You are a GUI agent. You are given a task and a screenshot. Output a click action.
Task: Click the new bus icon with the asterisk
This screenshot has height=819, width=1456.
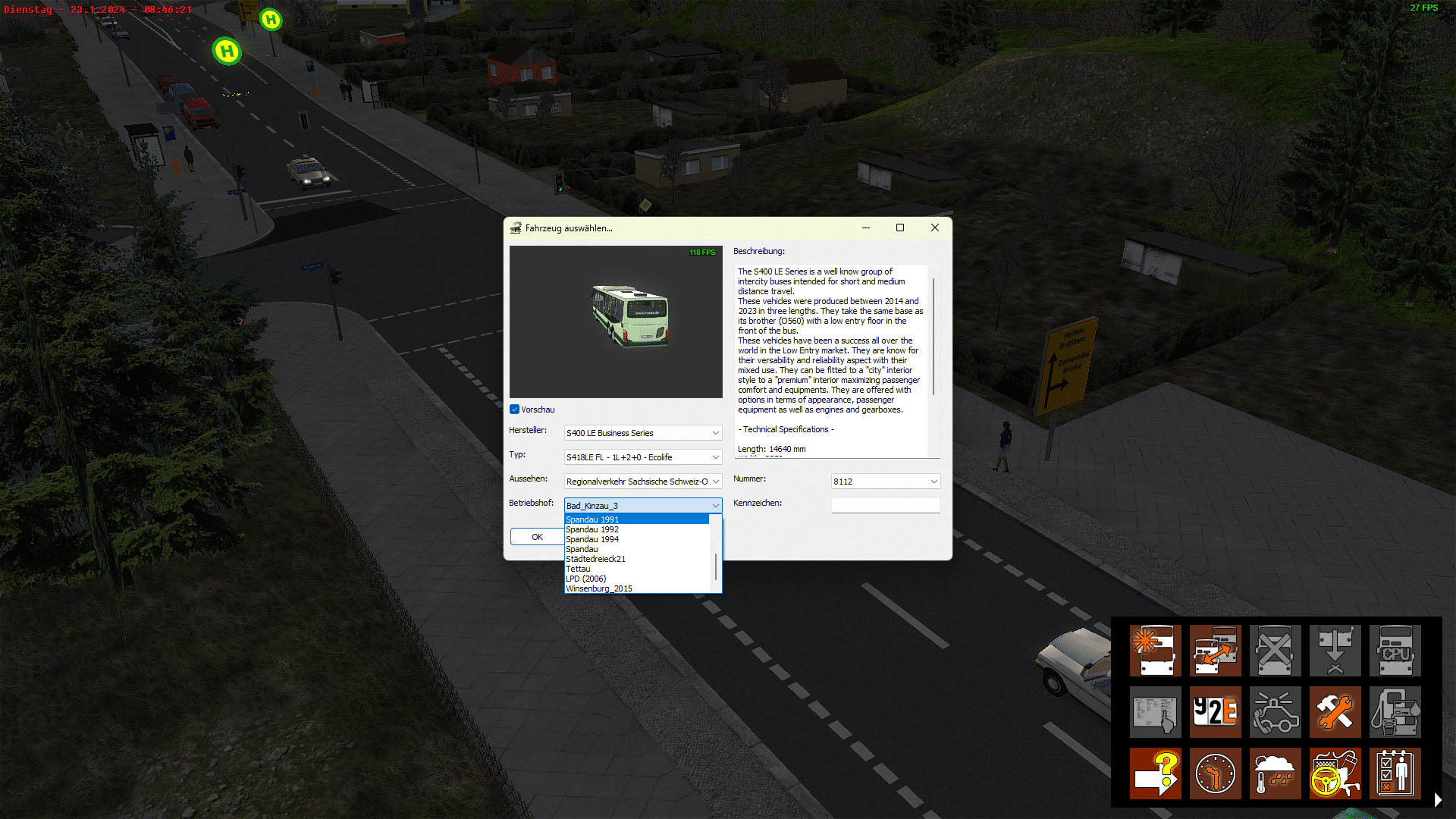(x=1155, y=650)
